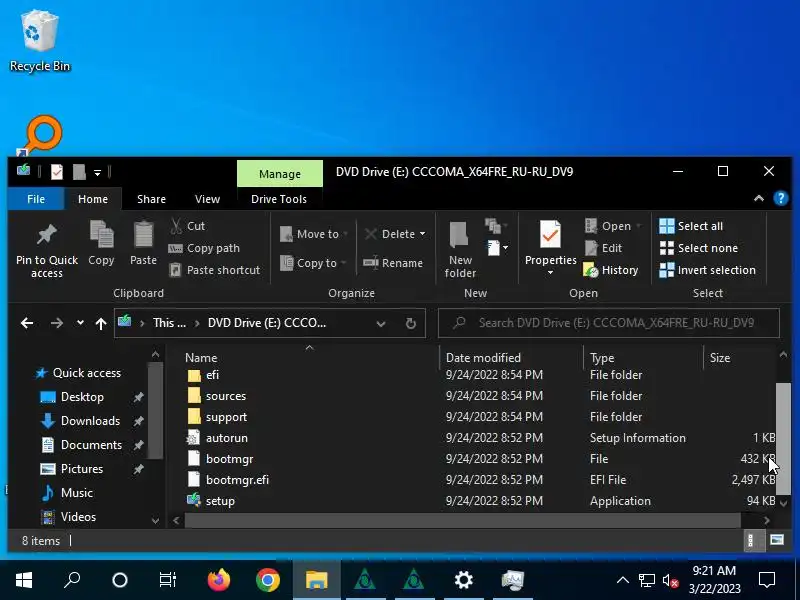
Task: Go back with the Back arrow
Action: pos(27,323)
